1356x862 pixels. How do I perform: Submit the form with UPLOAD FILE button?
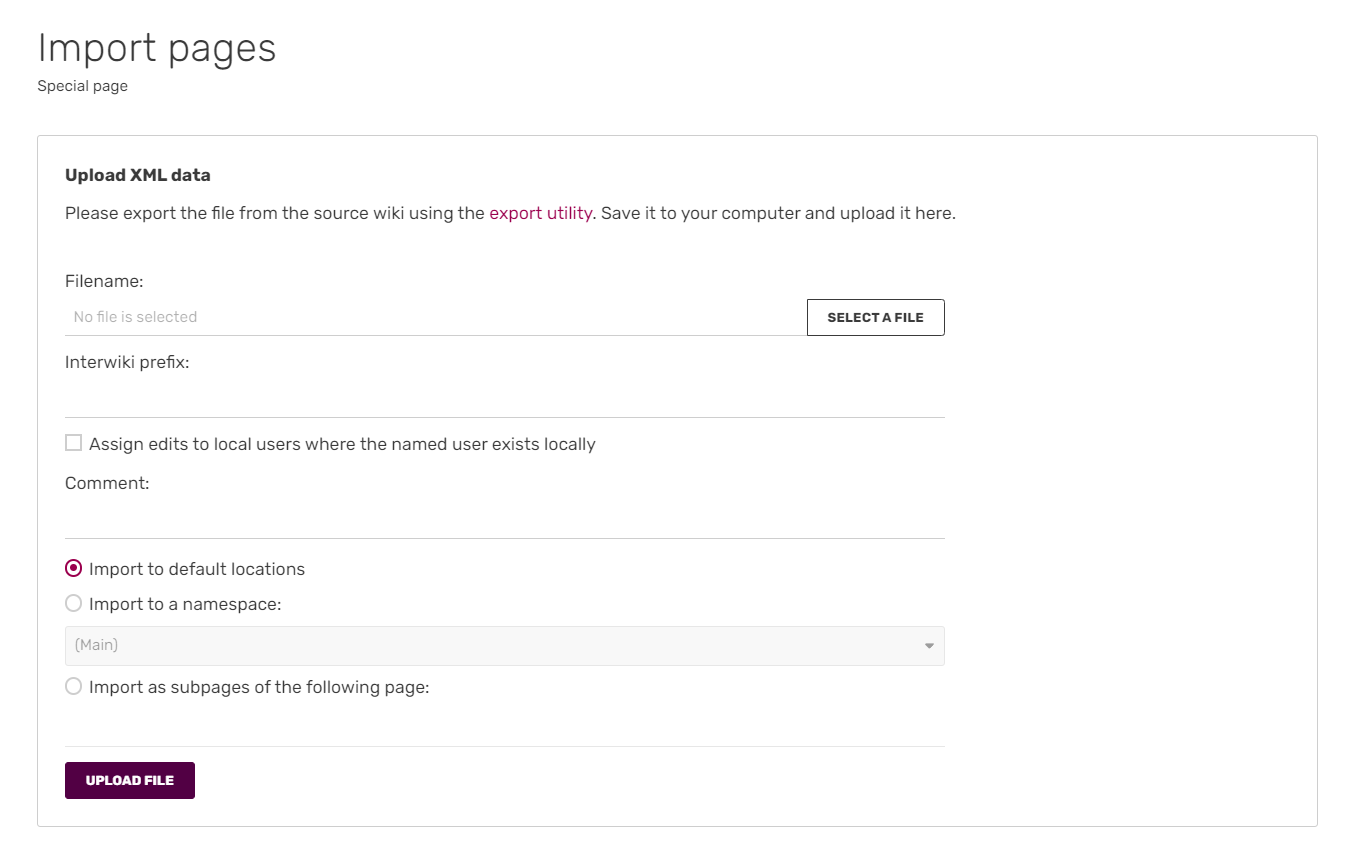(x=130, y=780)
